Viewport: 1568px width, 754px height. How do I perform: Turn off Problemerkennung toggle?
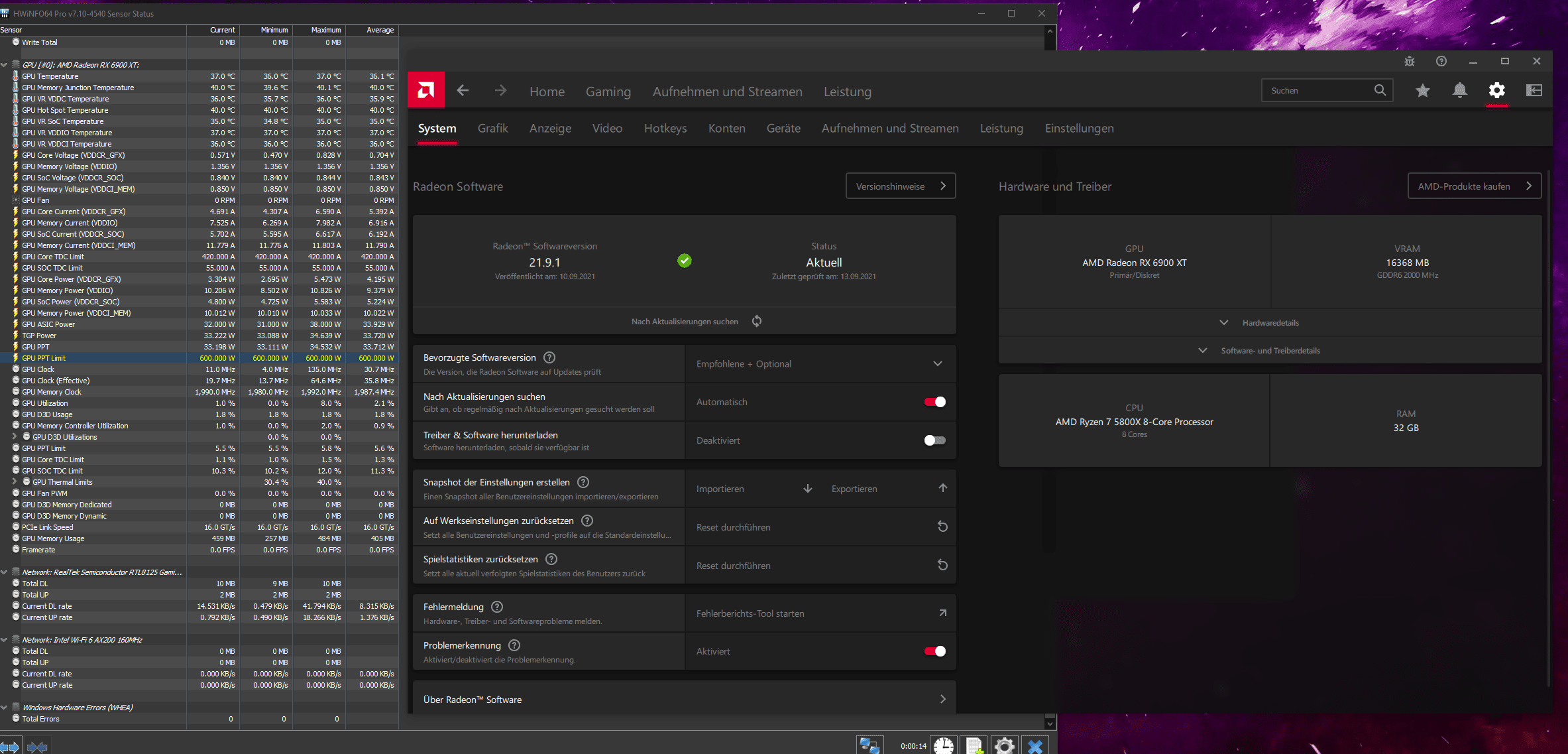click(934, 651)
